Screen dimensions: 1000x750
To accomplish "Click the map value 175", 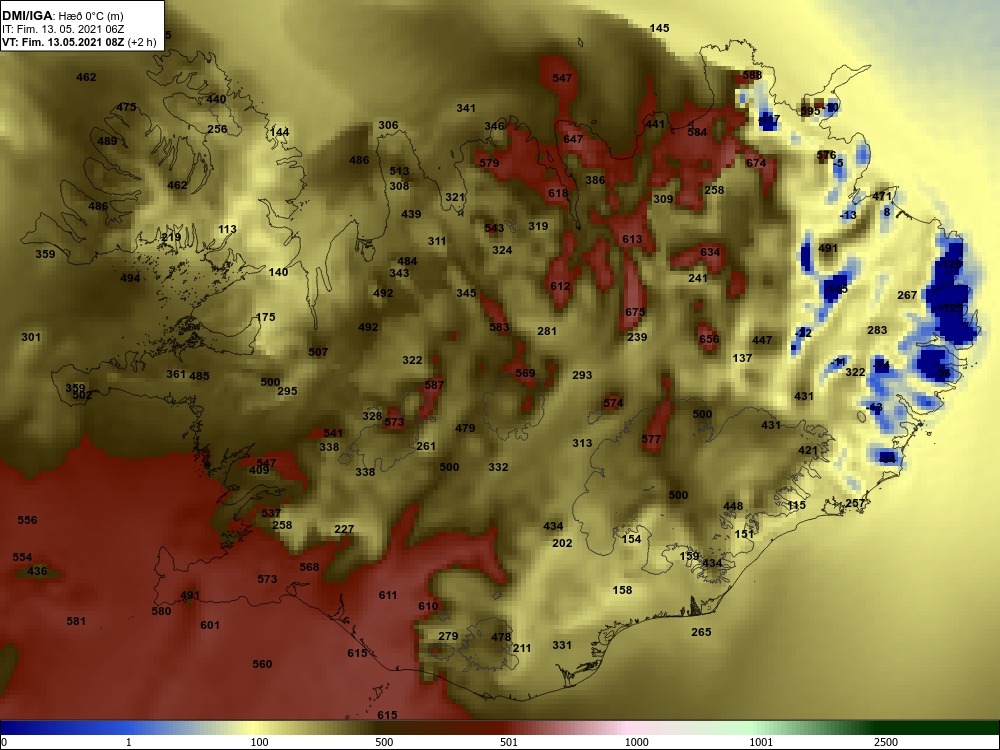I will [x=265, y=317].
